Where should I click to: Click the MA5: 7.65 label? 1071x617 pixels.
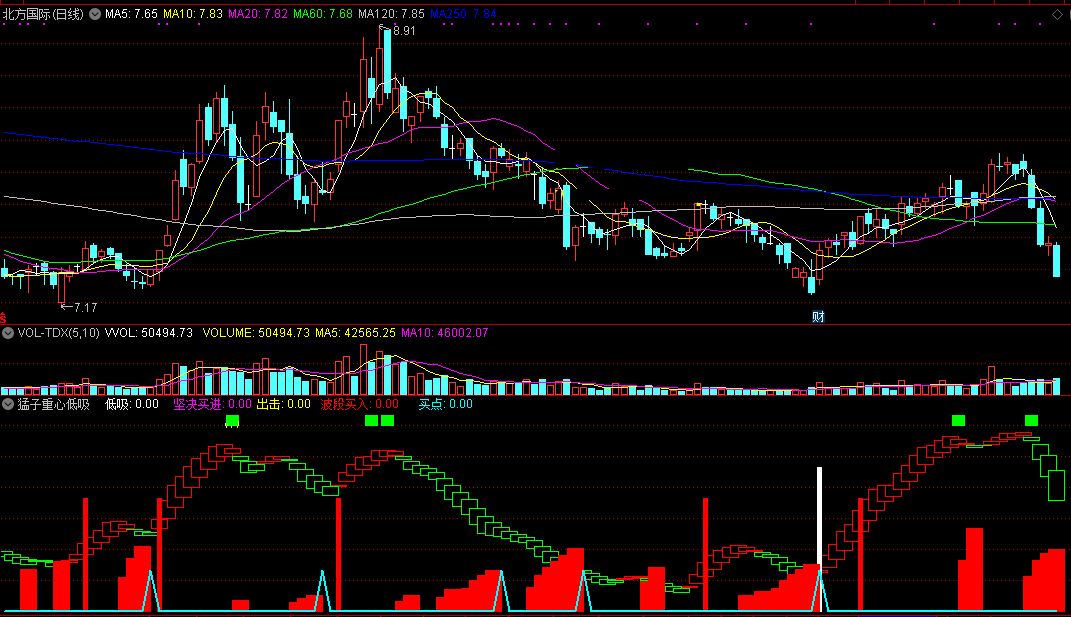[131, 14]
